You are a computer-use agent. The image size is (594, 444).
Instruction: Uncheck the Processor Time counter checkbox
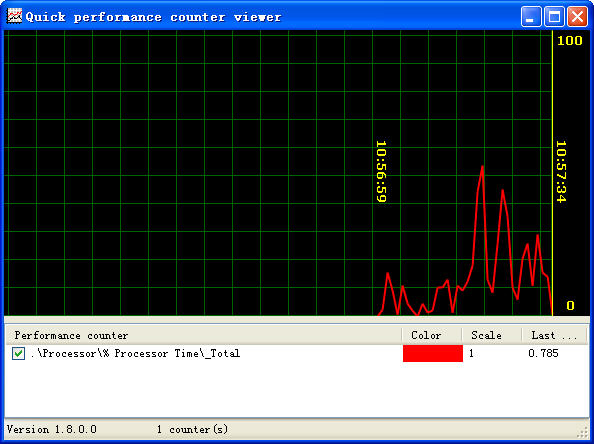[18, 353]
